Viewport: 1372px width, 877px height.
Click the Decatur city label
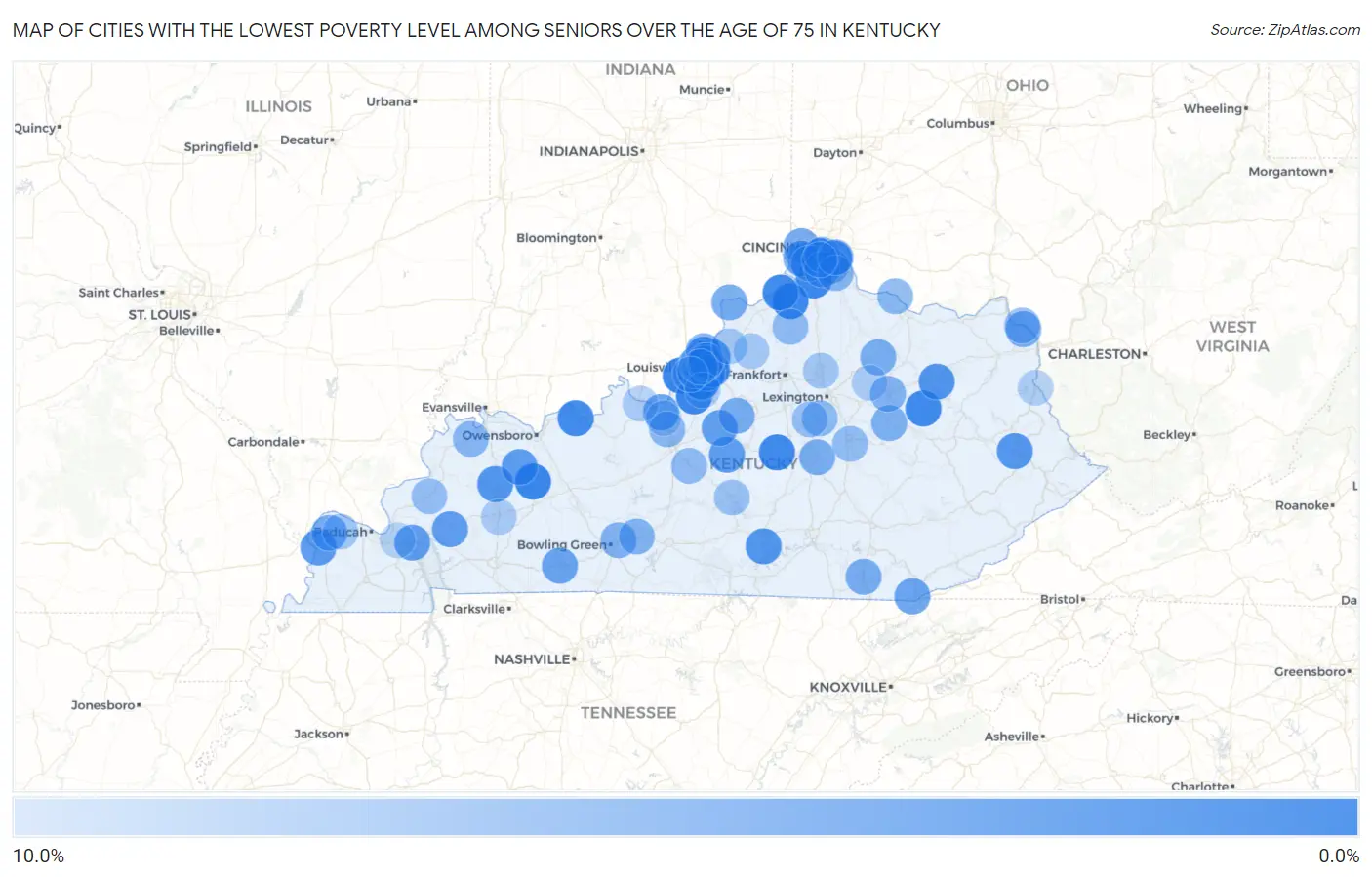tap(305, 140)
